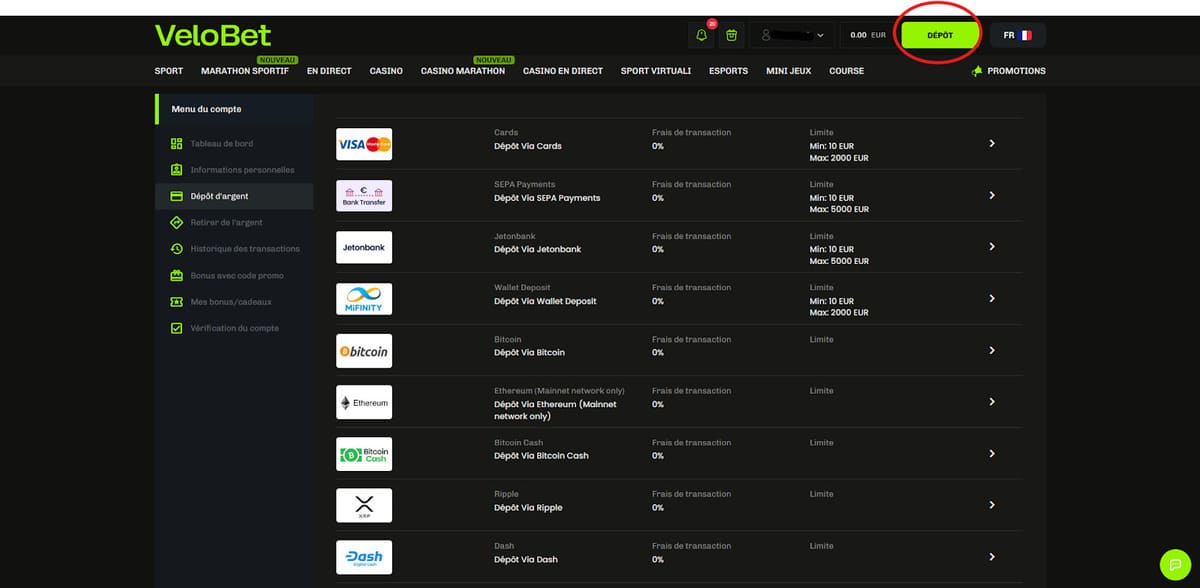The image size is (1200, 588).
Task: Expand the Bitcoin Cash row arrow
Action: [x=991, y=454]
